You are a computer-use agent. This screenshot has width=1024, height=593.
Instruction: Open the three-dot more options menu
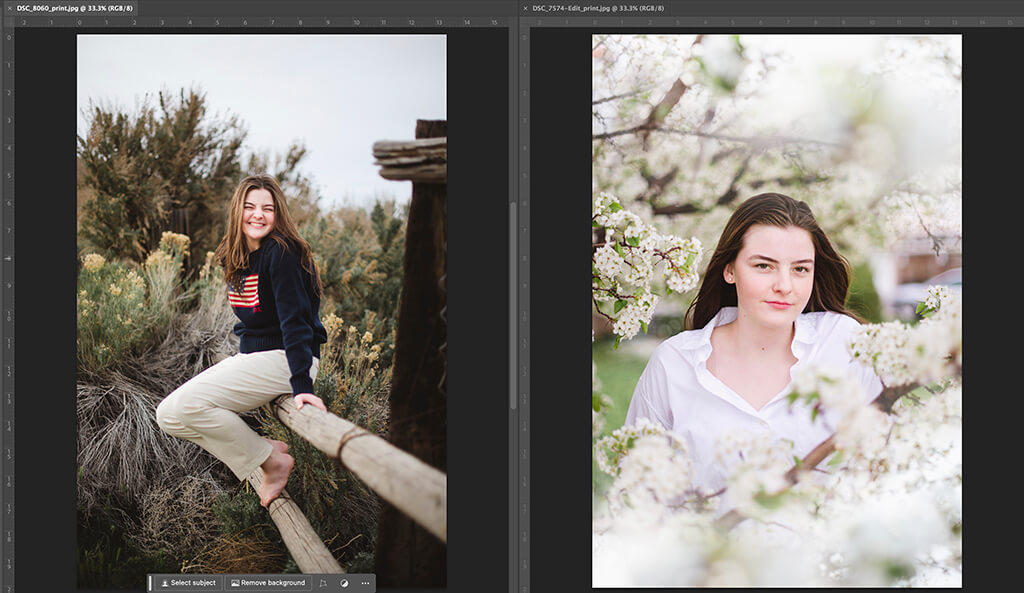pyautogui.click(x=365, y=582)
